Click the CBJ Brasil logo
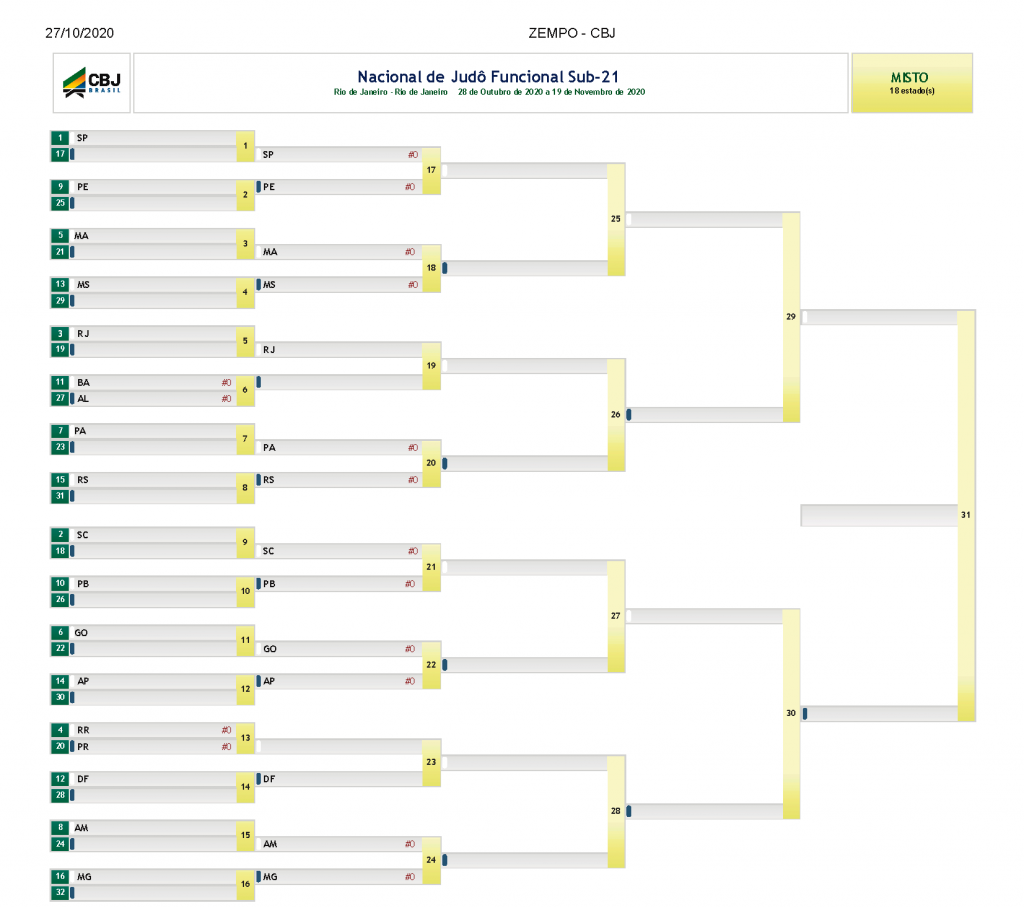 pyautogui.click(x=91, y=83)
